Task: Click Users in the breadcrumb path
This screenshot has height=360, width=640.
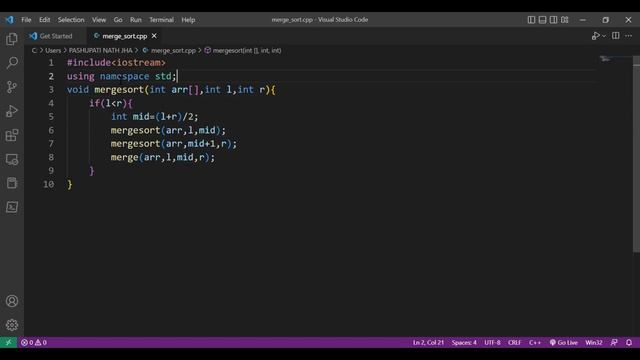Action: 53,51
